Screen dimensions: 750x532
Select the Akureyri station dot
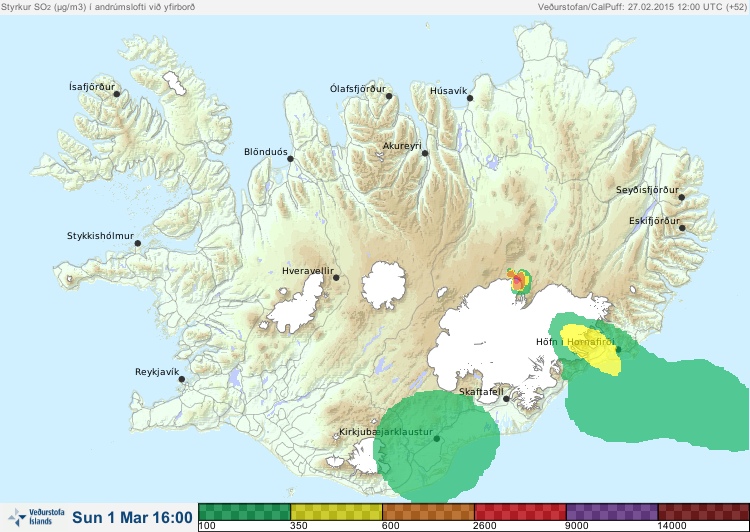pyautogui.click(x=425, y=153)
